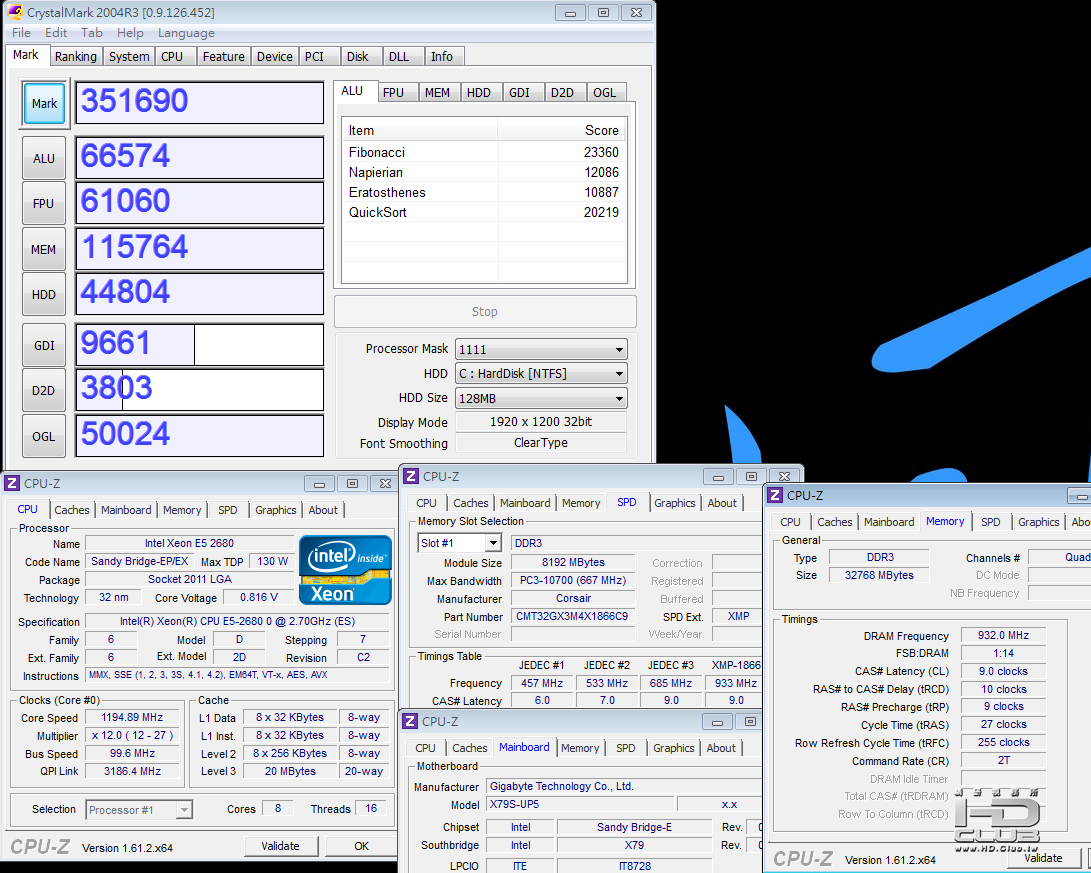This screenshot has height=873, width=1091.
Task: Click Validate in the CPU-Z CPU window
Action: pos(280,846)
